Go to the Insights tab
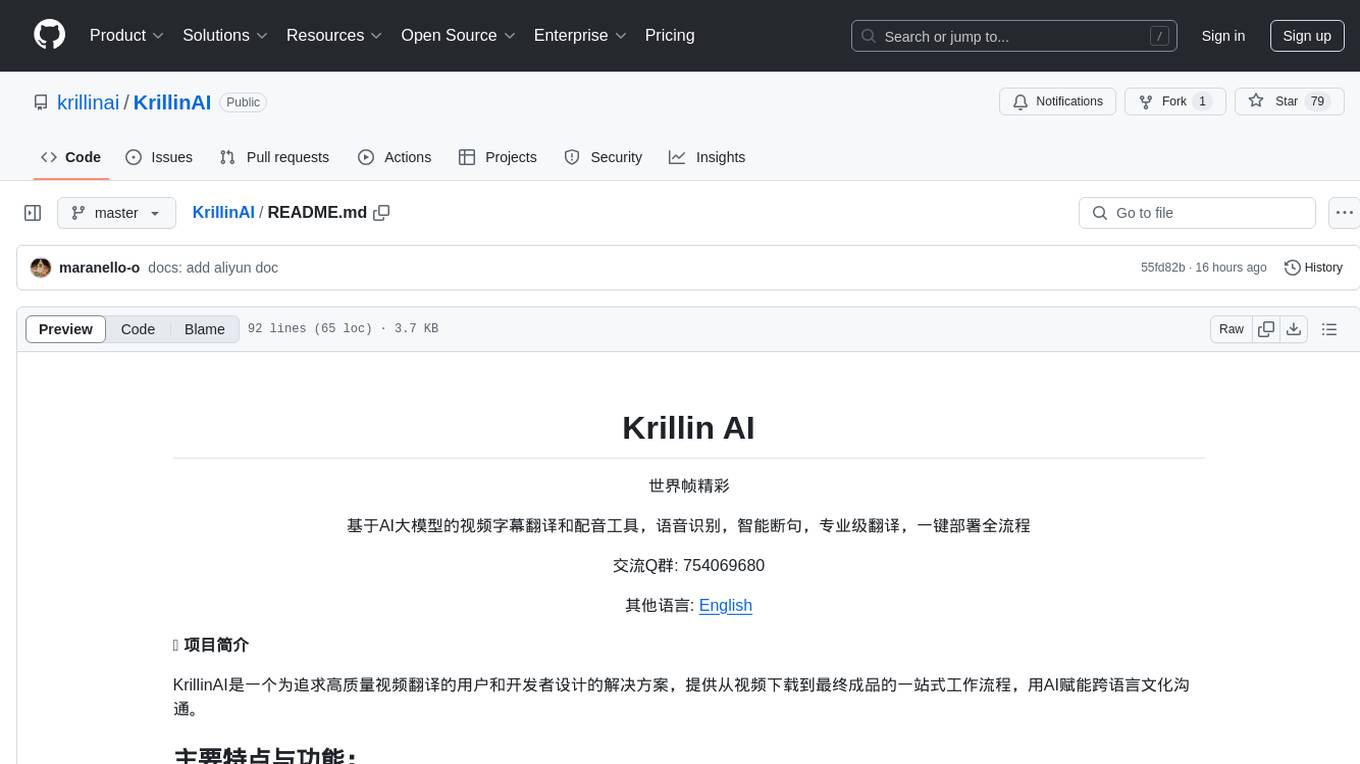Screen dimensions: 1360x764 707,157
